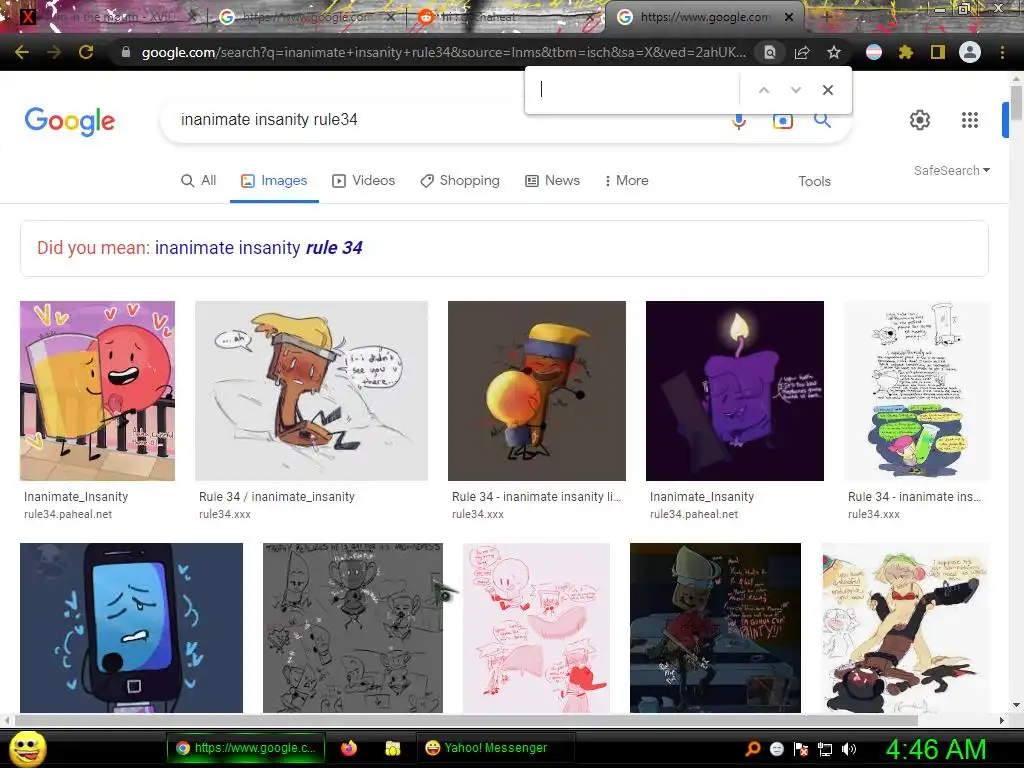
Task: Click the horizontal scrollbar at page bottom
Action: [x=466, y=720]
